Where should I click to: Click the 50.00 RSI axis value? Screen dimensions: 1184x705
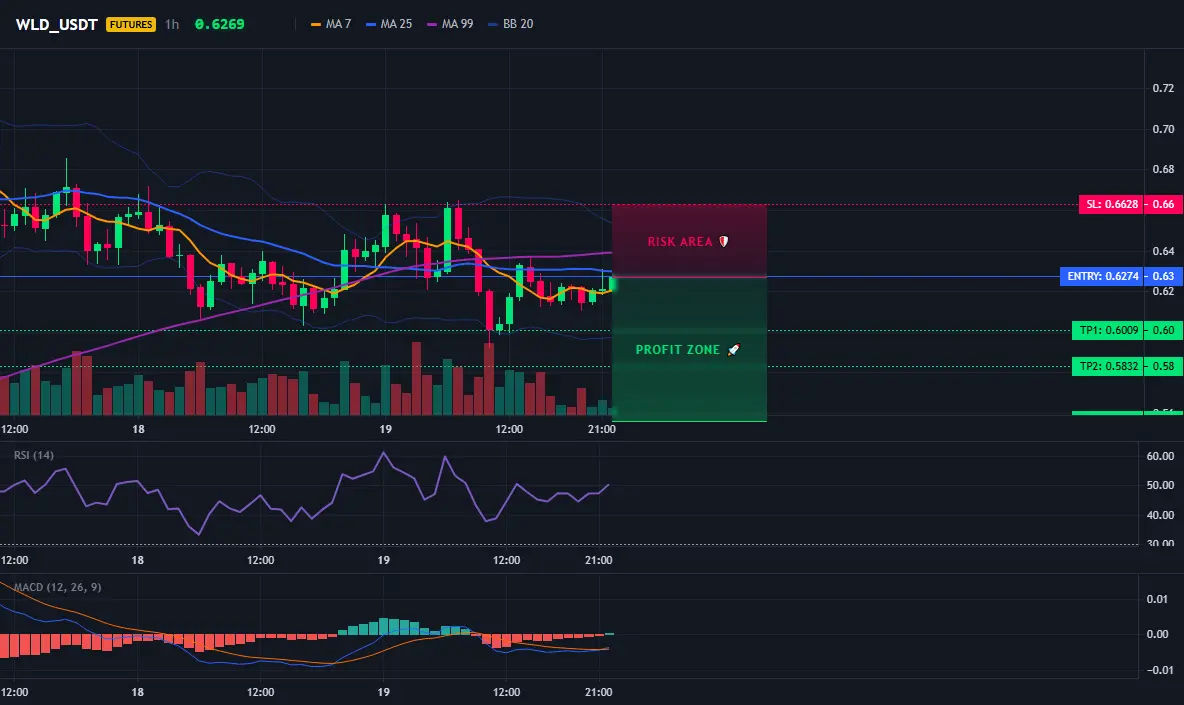(x=1160, y=485)
